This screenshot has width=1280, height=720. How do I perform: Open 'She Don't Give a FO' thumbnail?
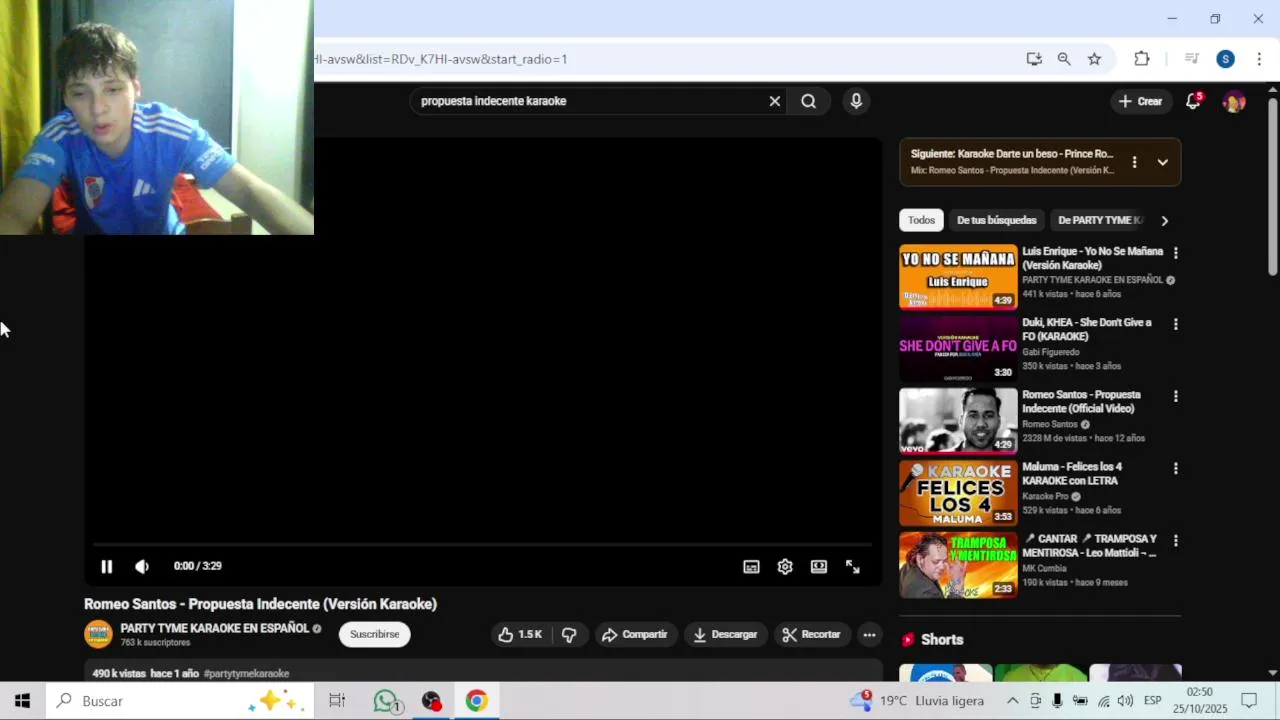[x=958, y=349]
